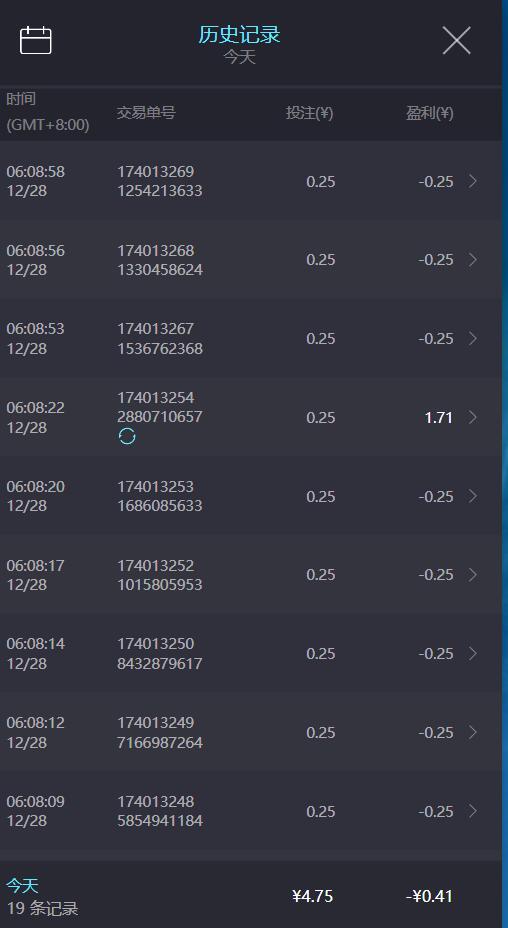This screenshot has width=508, height=928.
Task: Click the 今天 subtitle under 历史记录
Action: [239, 57]
